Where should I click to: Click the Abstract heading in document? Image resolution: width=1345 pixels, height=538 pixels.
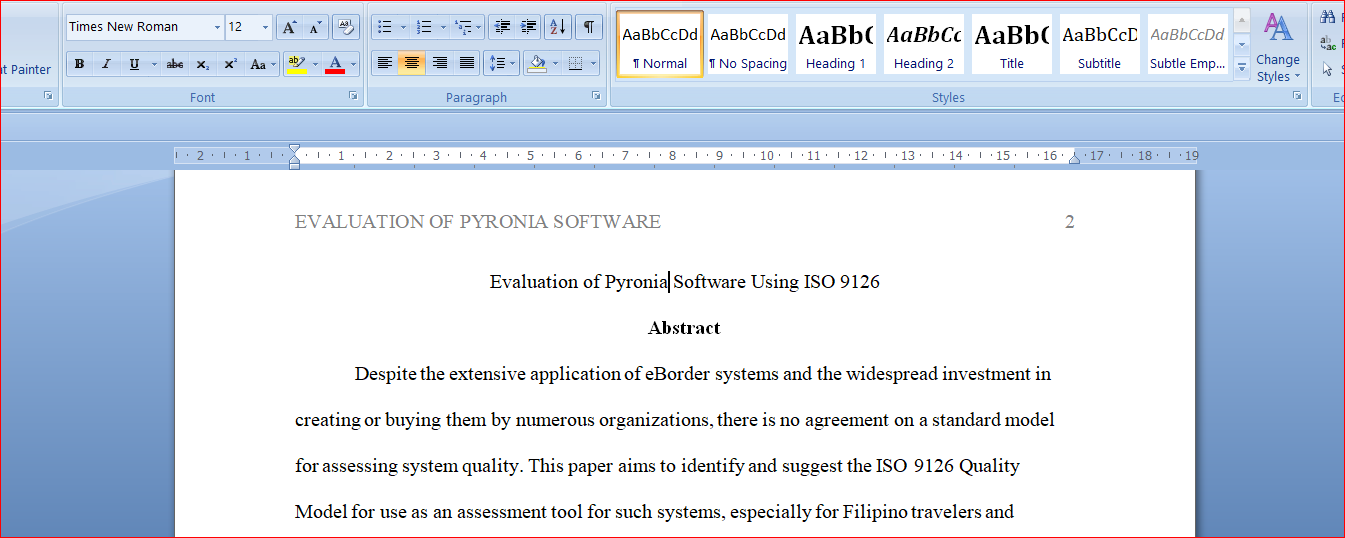click(x=684, y=328)
